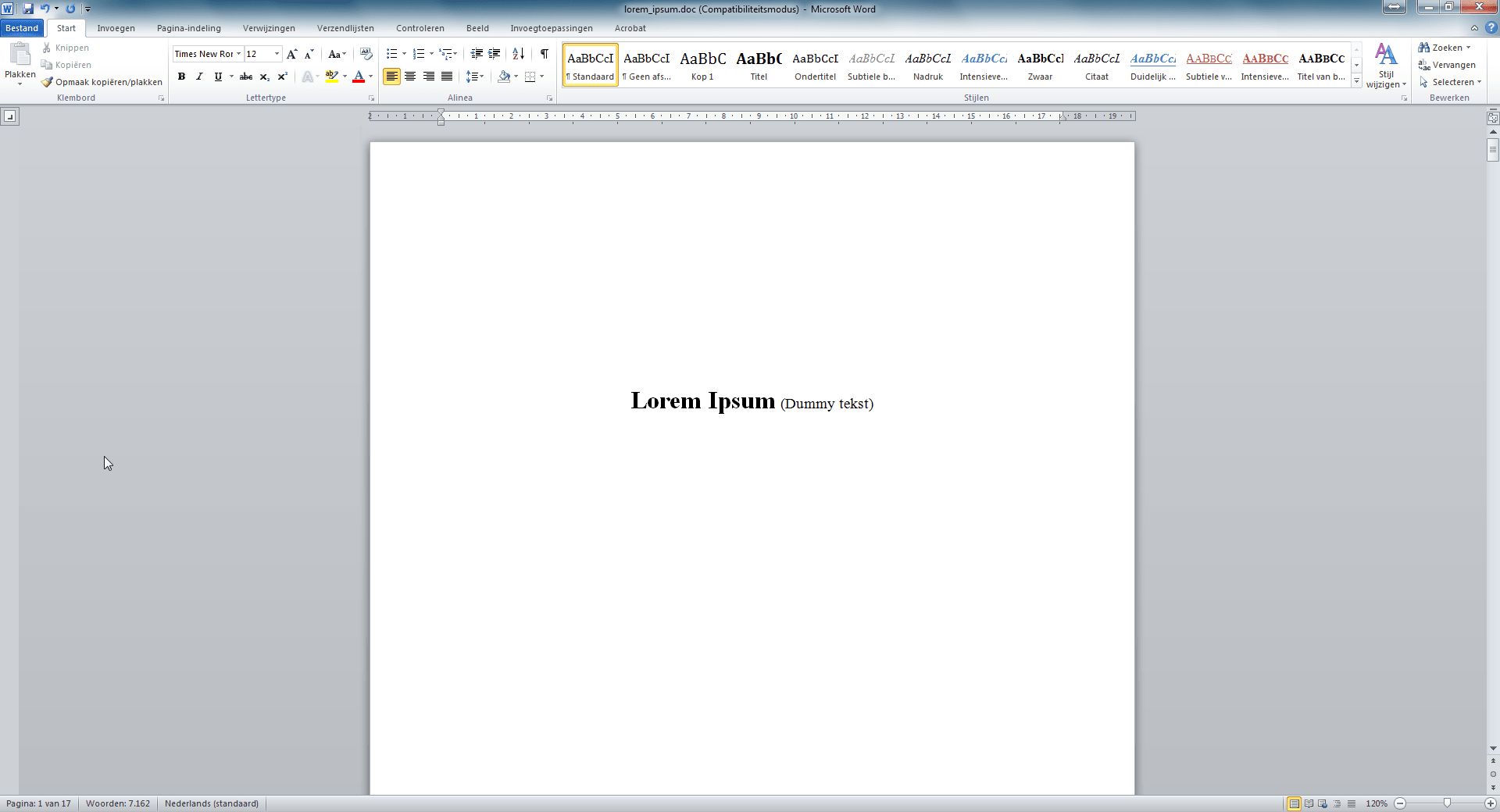
Task: Shrink font size with smaller A icon
Action: 309,54
